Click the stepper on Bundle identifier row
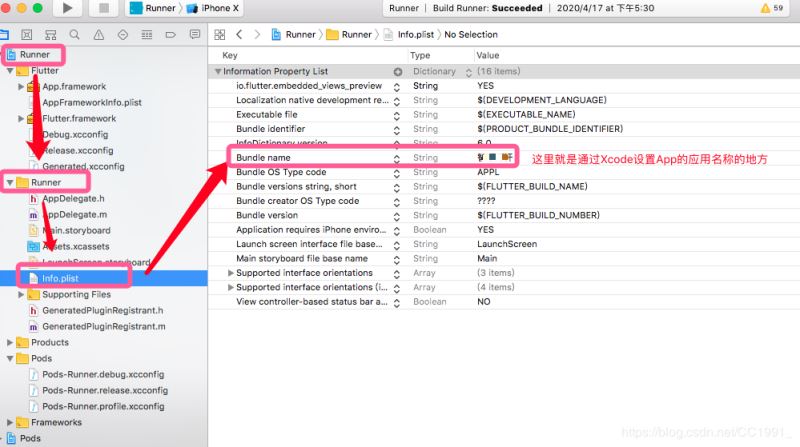The width and height of the screenshot is (800, 447). [398, 129]
